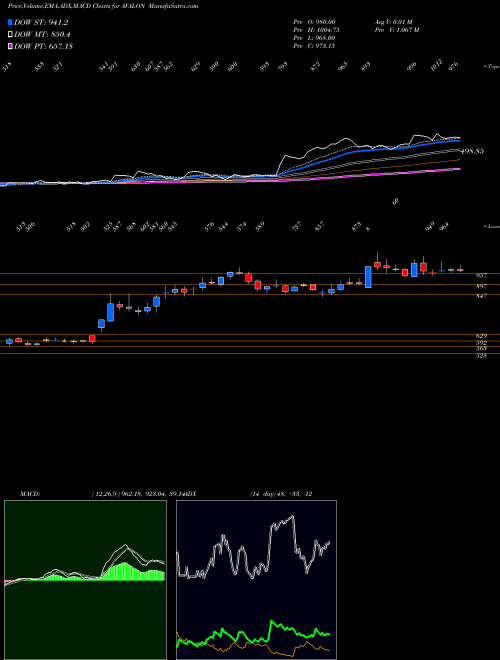Click inside the ADX indicator panel
Viewport: 500px width, 660px height.
[256, 580]
